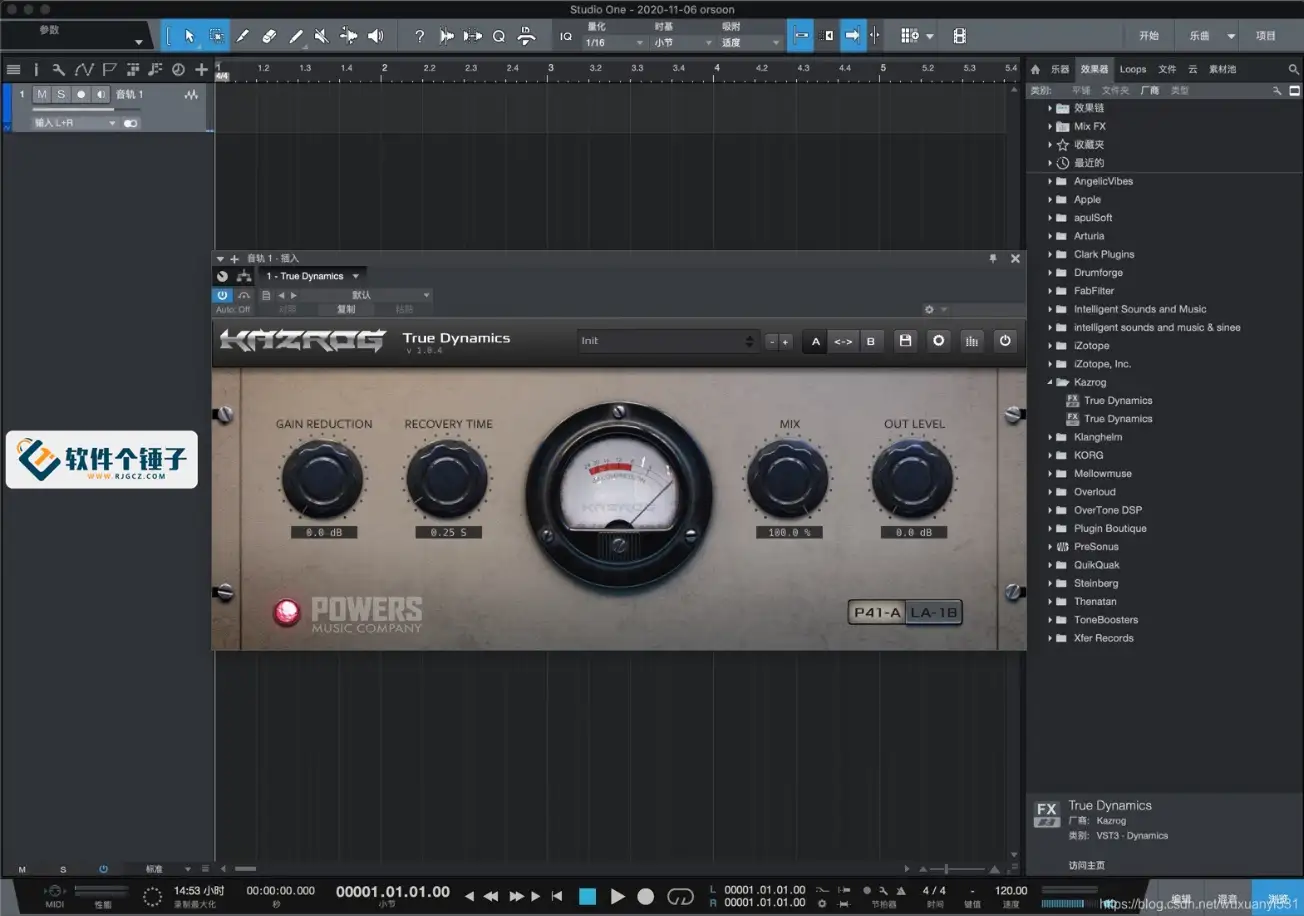
Task: Toggle the Loop button in transport
Action: pos(680,896)
